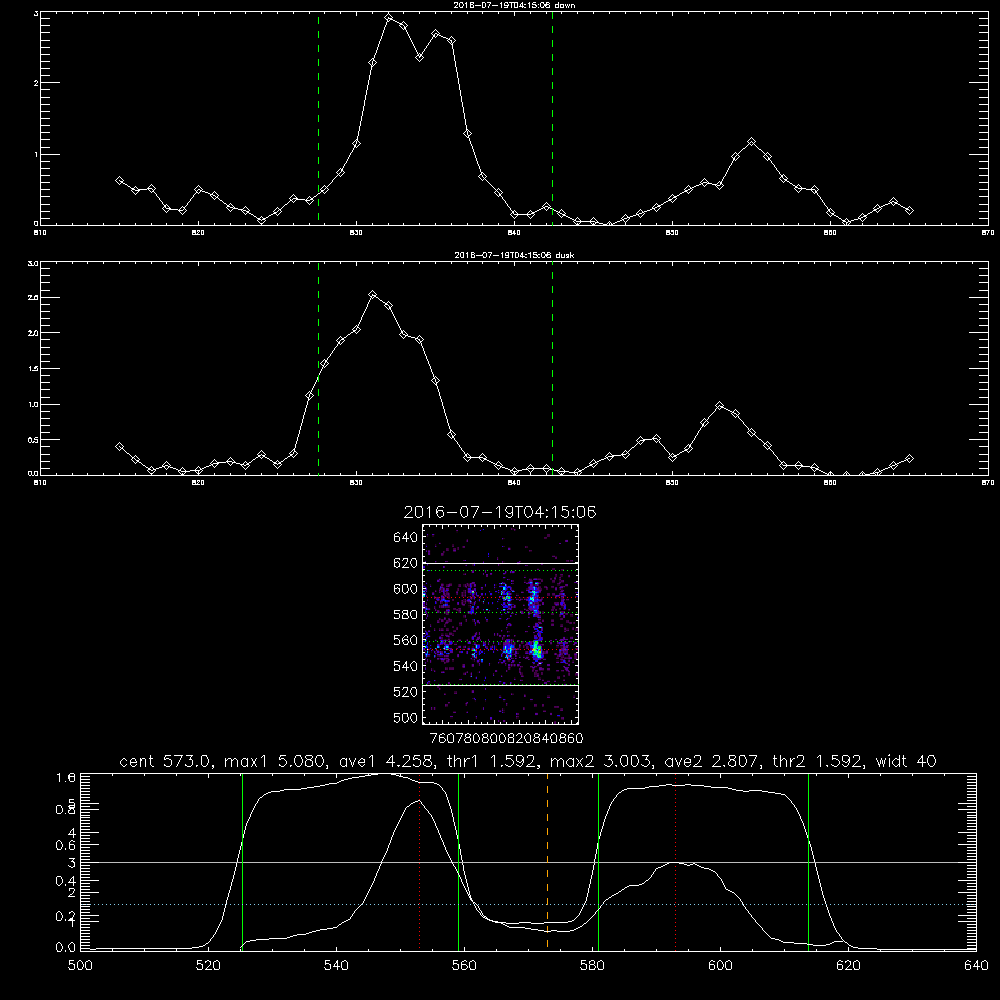Click x-axis label 580 of the bottom plot

coord(592,966)
